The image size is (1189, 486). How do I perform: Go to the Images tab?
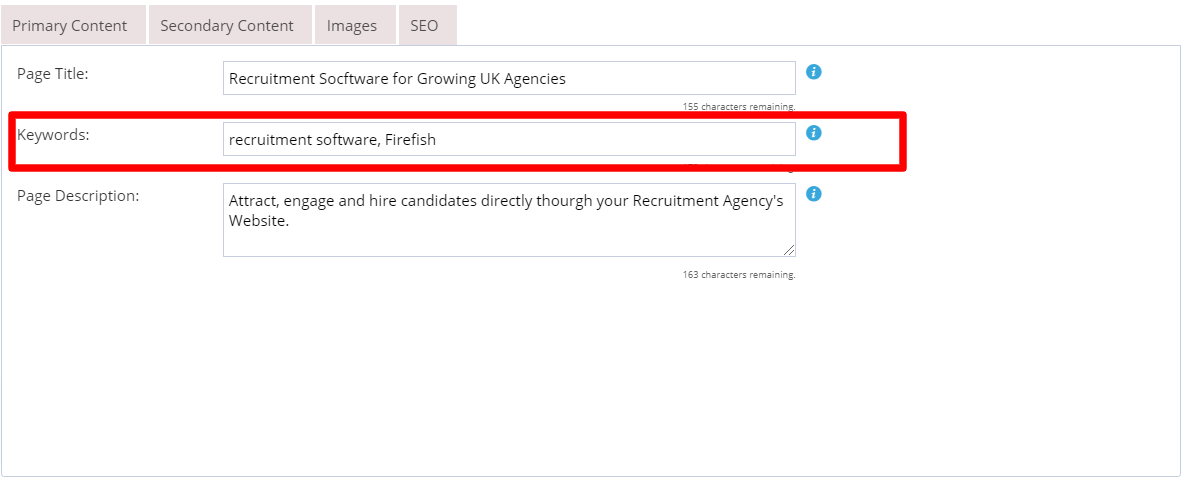click(x=352, y=25)
